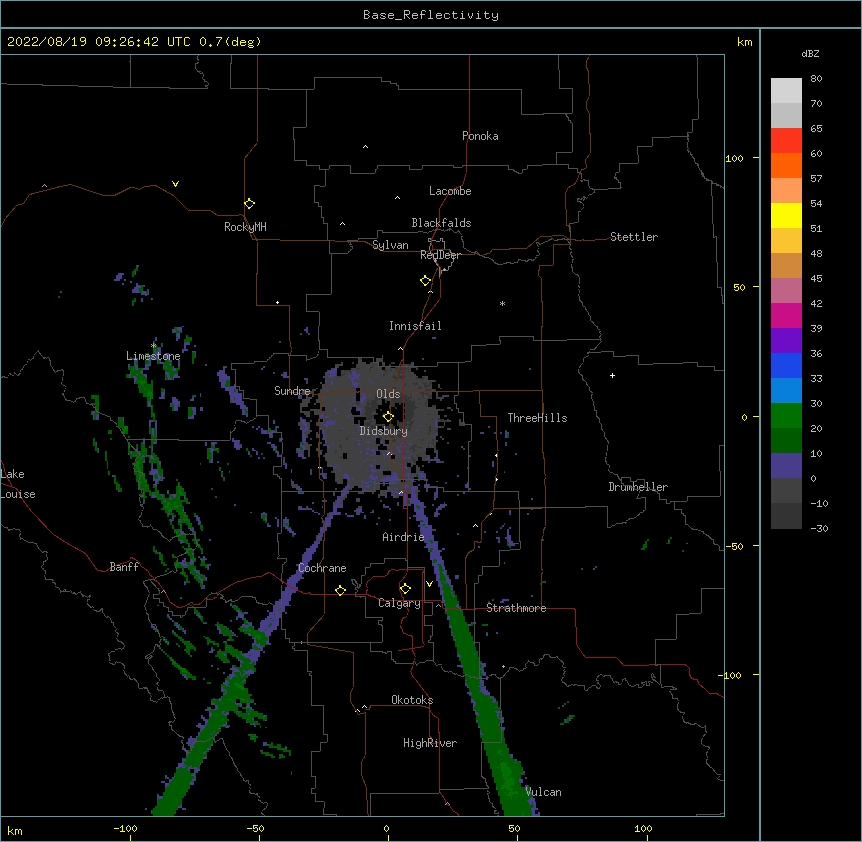Click the dBZ legend heading

coord(810,53)
